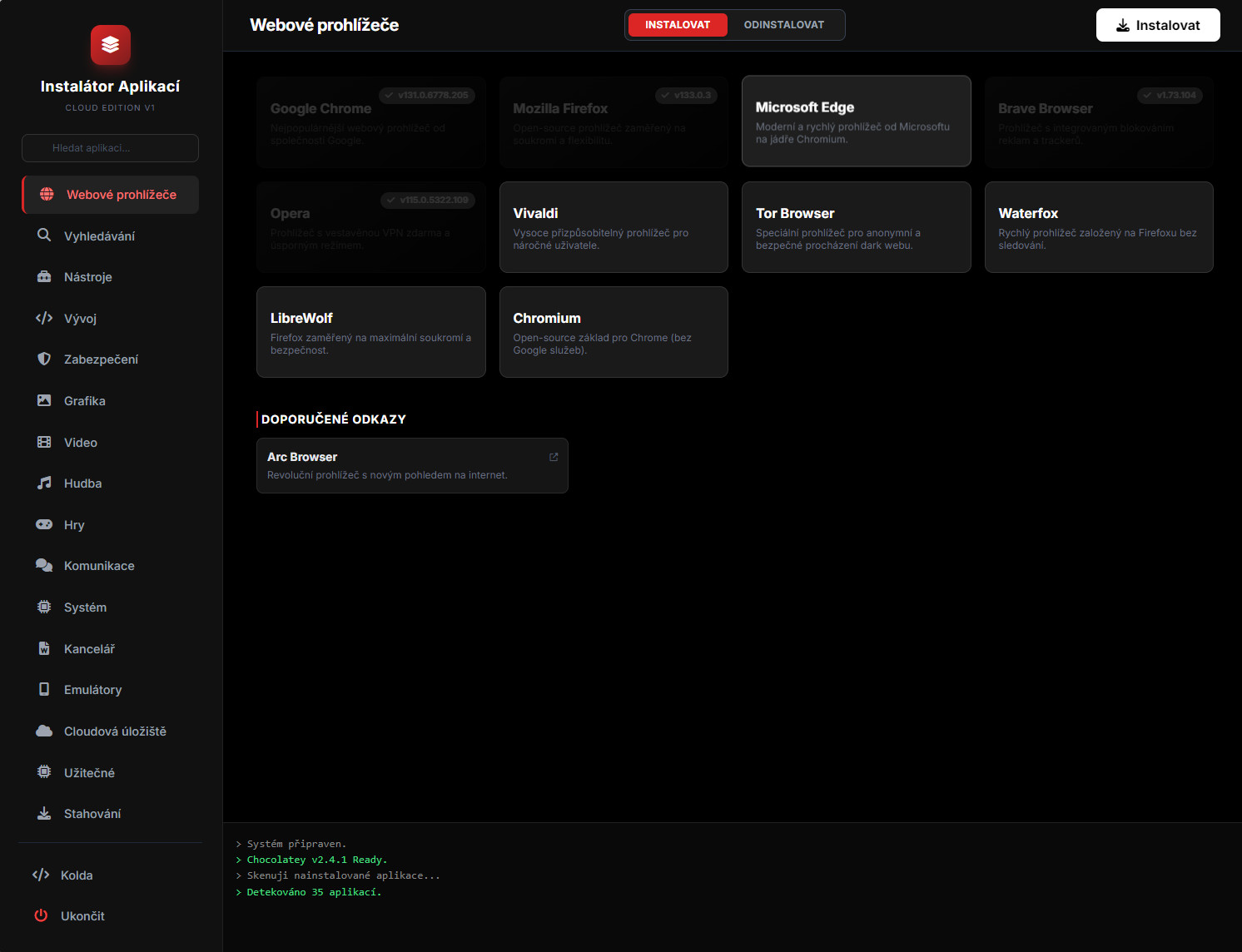This screenshot has width=1242, height=952.
Task: Open the Arc Browser recommended link
Action: [x=412, y=466]
